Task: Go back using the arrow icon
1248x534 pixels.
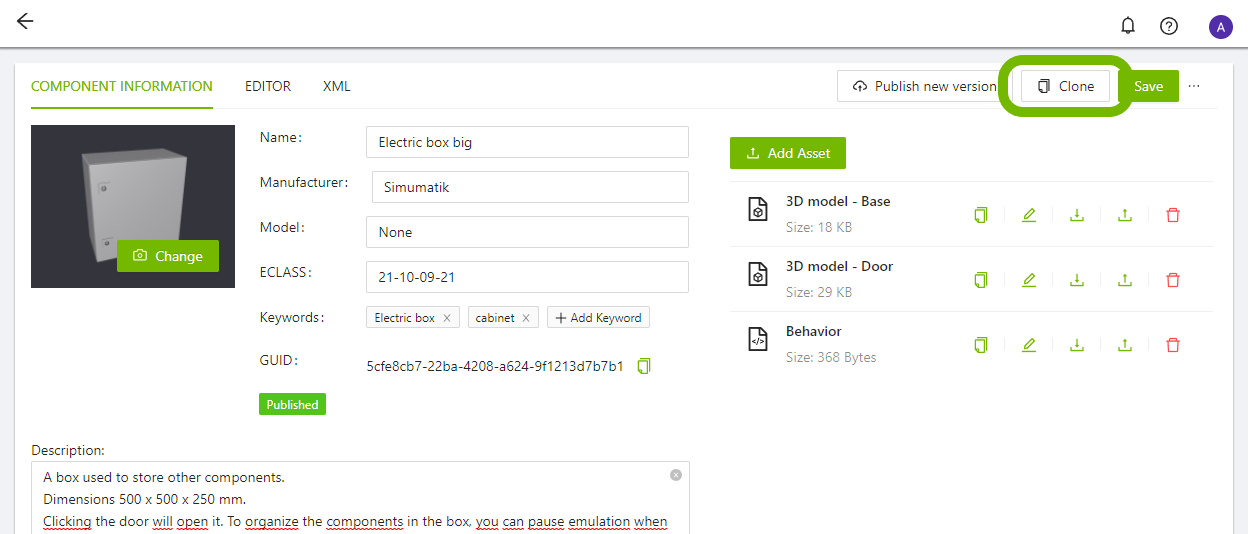Action: tap(25, 22)
